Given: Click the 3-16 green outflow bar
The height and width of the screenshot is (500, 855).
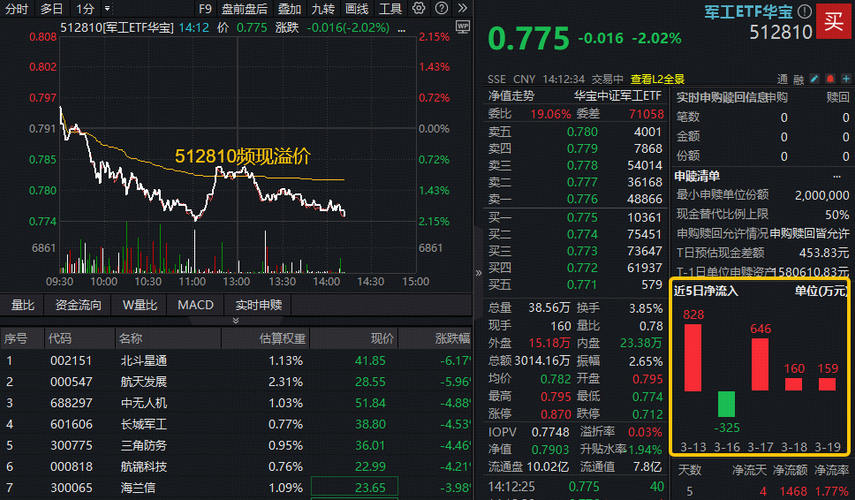Looking at the screenshot, I should [x=726, y=404].
